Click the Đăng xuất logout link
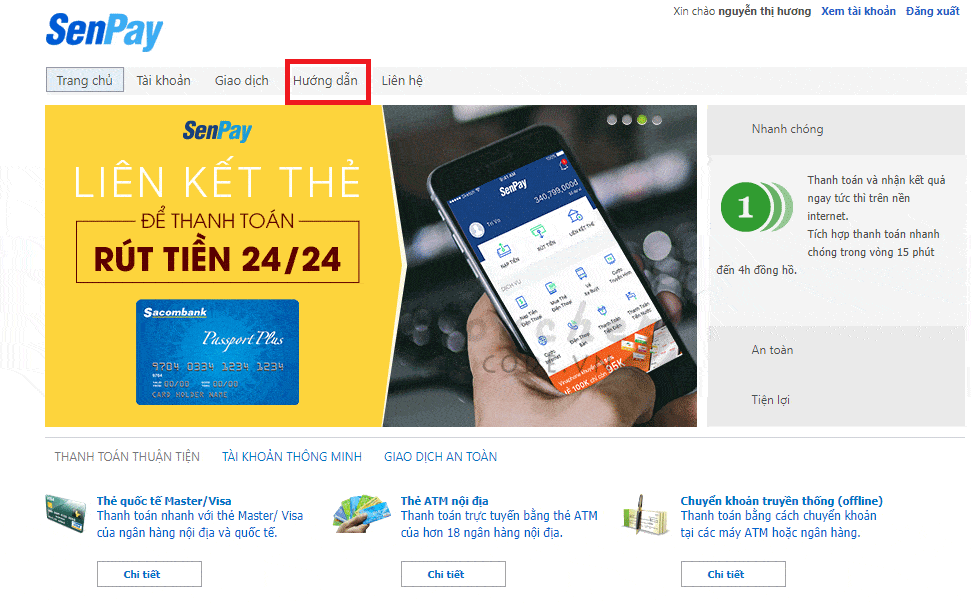The image size is (971, 603). pos(933,11)
